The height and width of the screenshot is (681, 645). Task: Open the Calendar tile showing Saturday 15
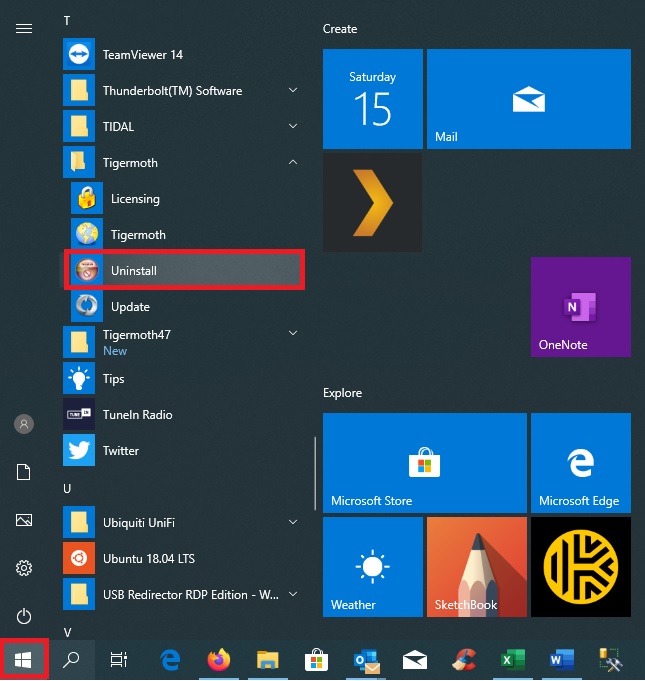tap(373, 99)
